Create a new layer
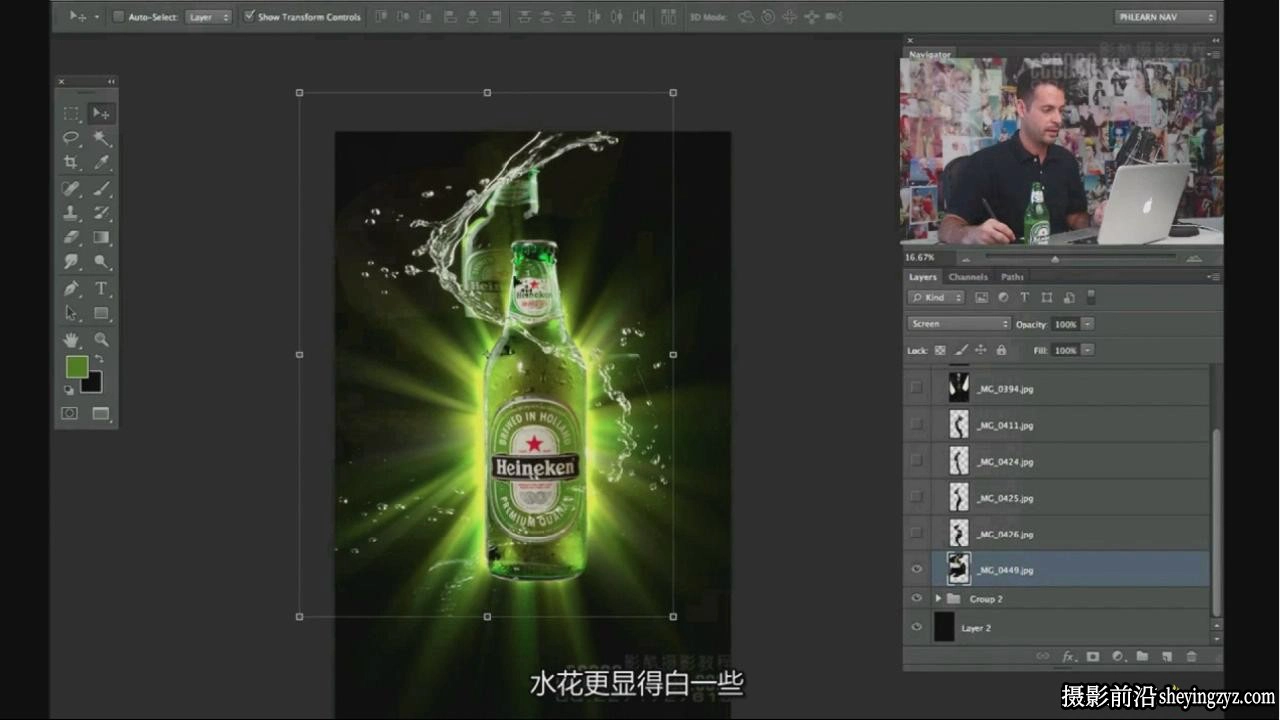Image resolution: width=1280 pixels, height=720 pixels. pos(1166,657)
